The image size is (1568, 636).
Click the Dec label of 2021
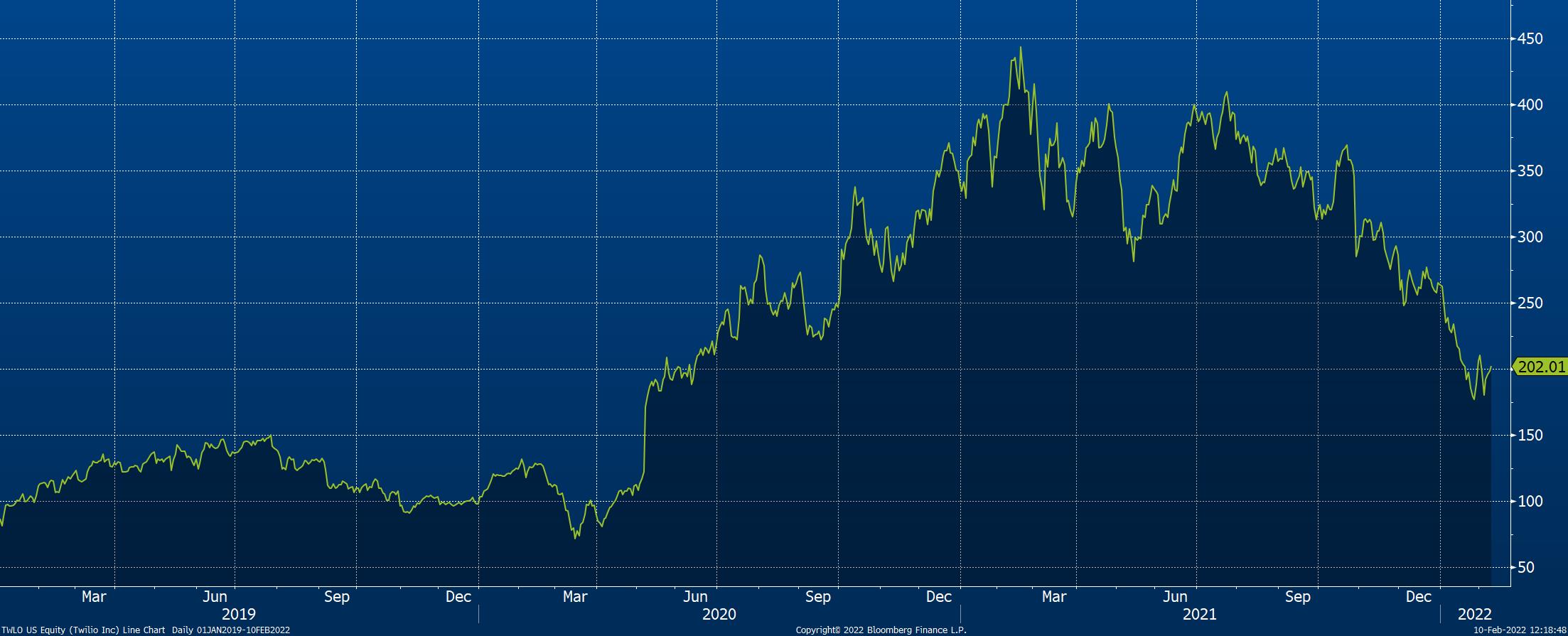point(1419,597)
